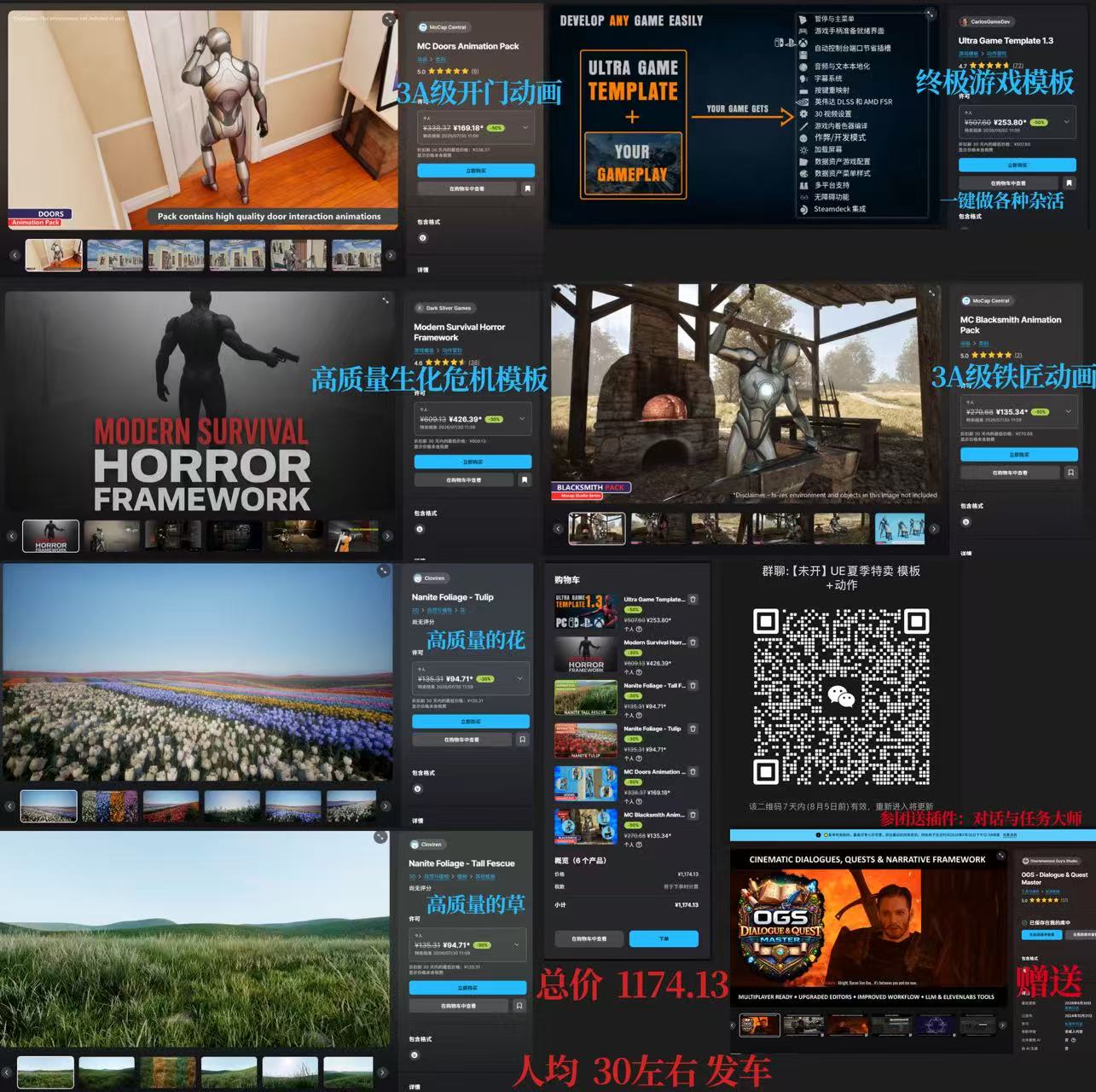
Task: Click the gray view-in-cart button in cart panel
Action: pos(589,938)
